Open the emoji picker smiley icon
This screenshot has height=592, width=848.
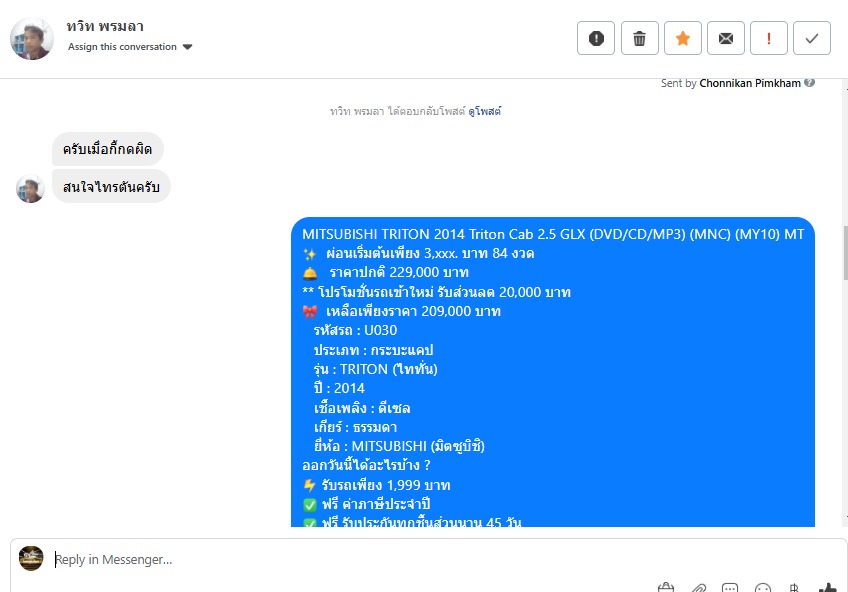[x=763, y=588]
